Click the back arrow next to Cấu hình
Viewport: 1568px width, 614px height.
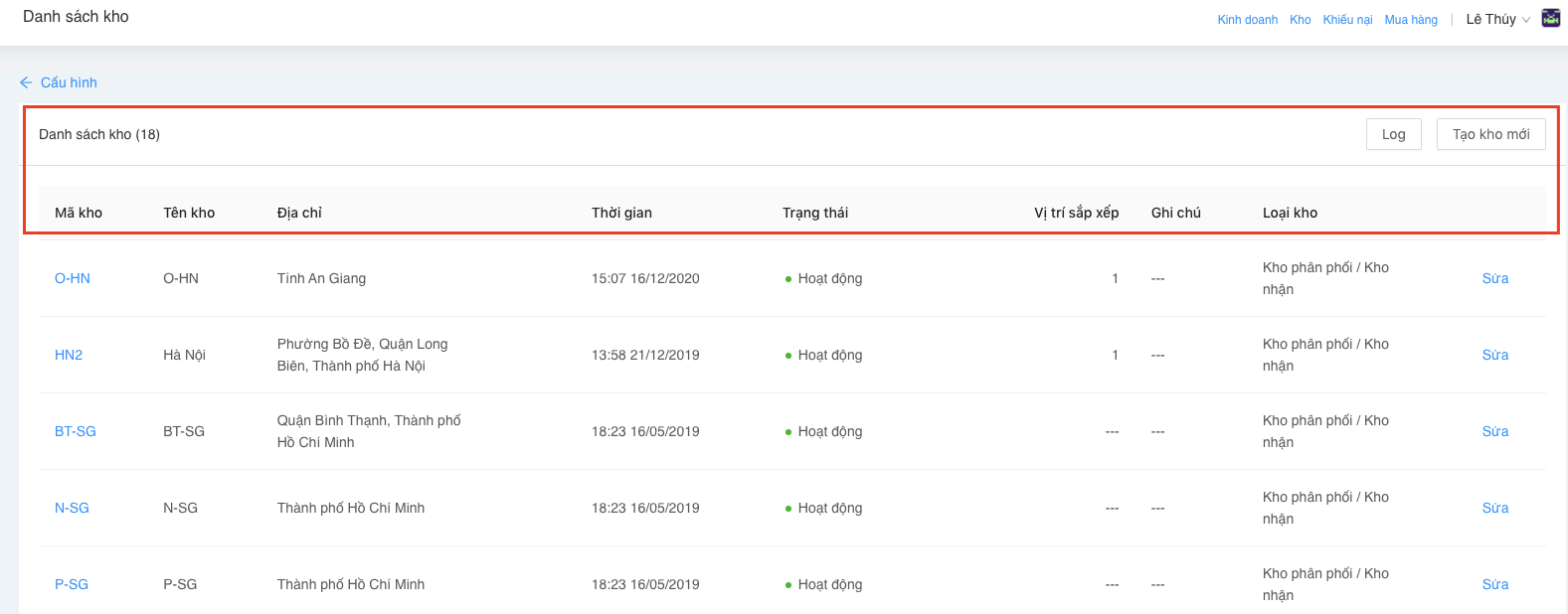26,82
